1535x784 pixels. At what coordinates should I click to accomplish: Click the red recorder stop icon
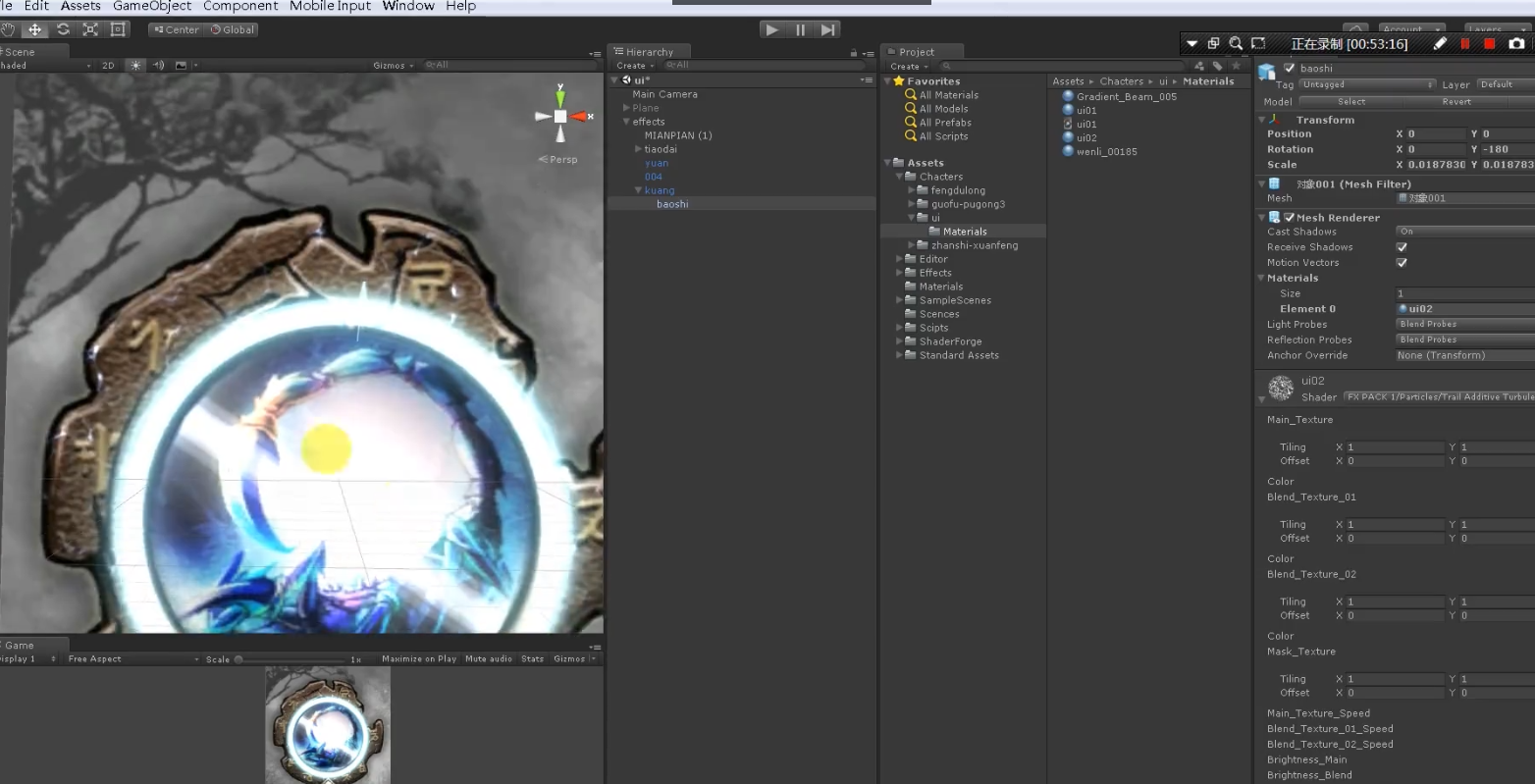tap(1490, 43)
